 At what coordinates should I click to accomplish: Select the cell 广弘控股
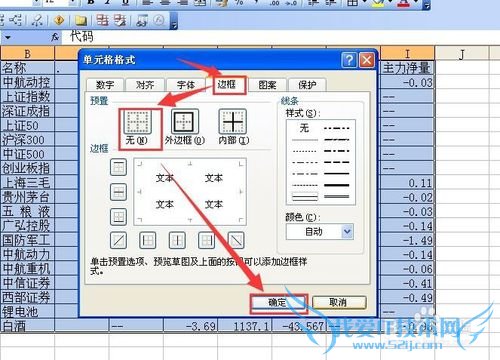coord(27,226)
